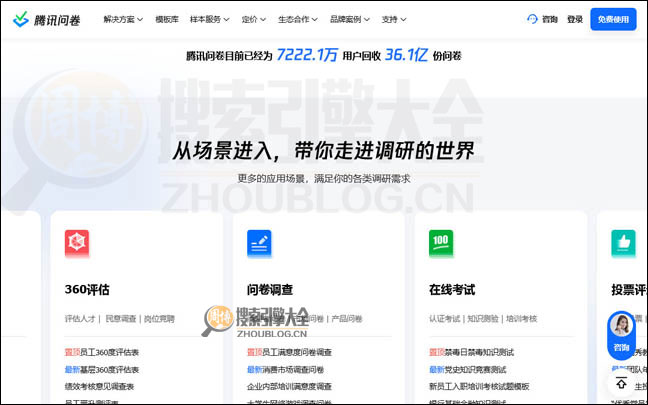Open template 员工满意度问卷调查
Image resolution: width=648 pixels, height=405 pixels.
297,353
